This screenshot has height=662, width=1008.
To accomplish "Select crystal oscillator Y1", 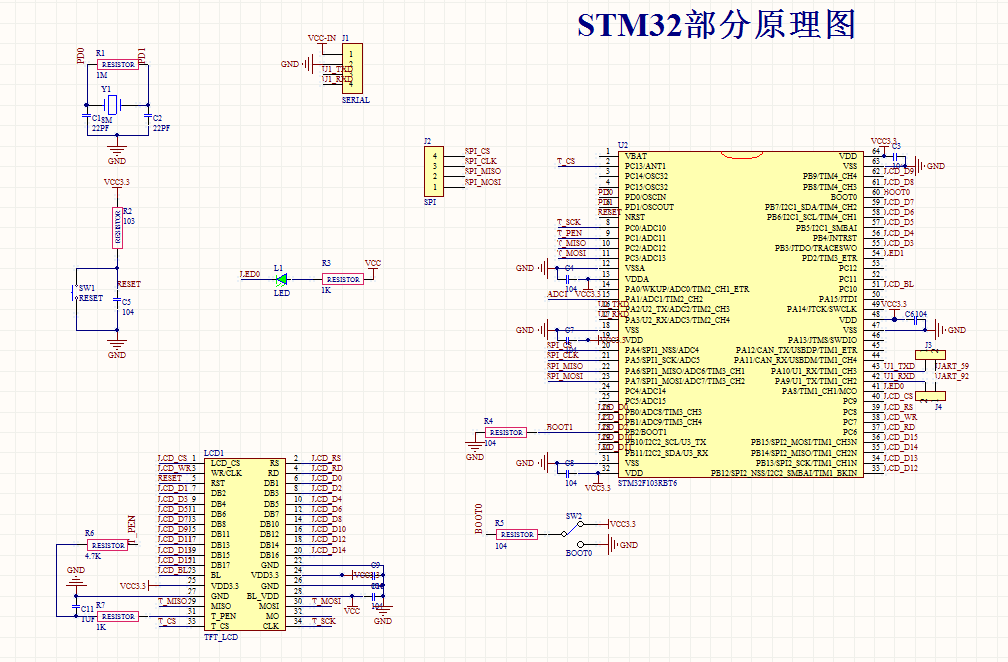I will pyautogui.click(x=112, y=104).
